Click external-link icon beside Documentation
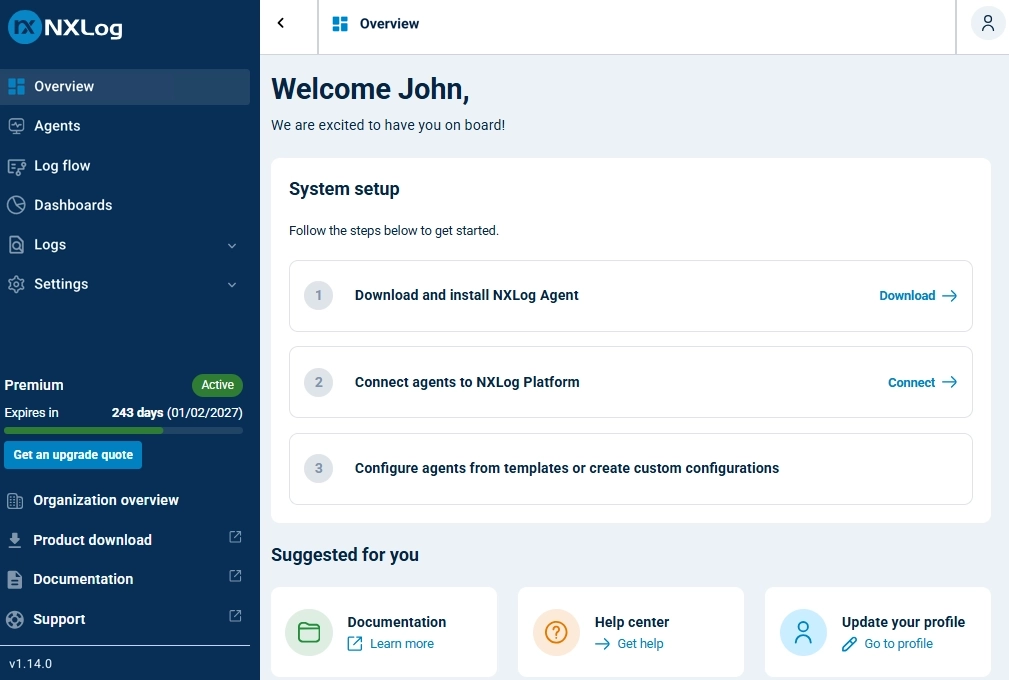The height and width of the screenshot is (680, 1009). click(236, 576)
